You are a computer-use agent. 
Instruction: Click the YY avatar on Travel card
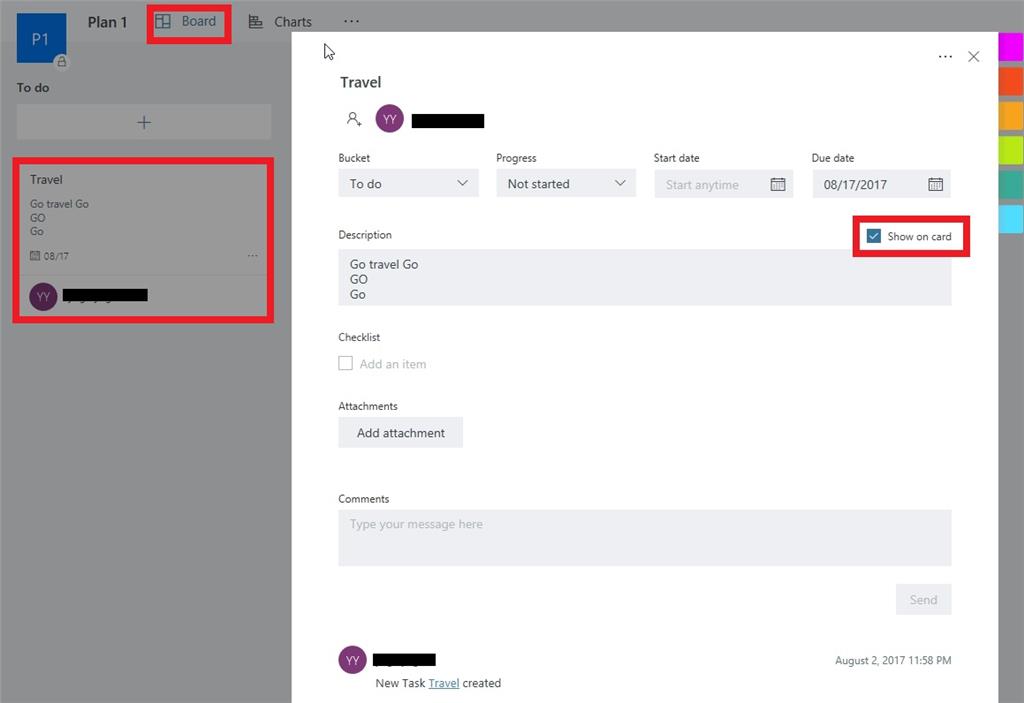[43, 296]
